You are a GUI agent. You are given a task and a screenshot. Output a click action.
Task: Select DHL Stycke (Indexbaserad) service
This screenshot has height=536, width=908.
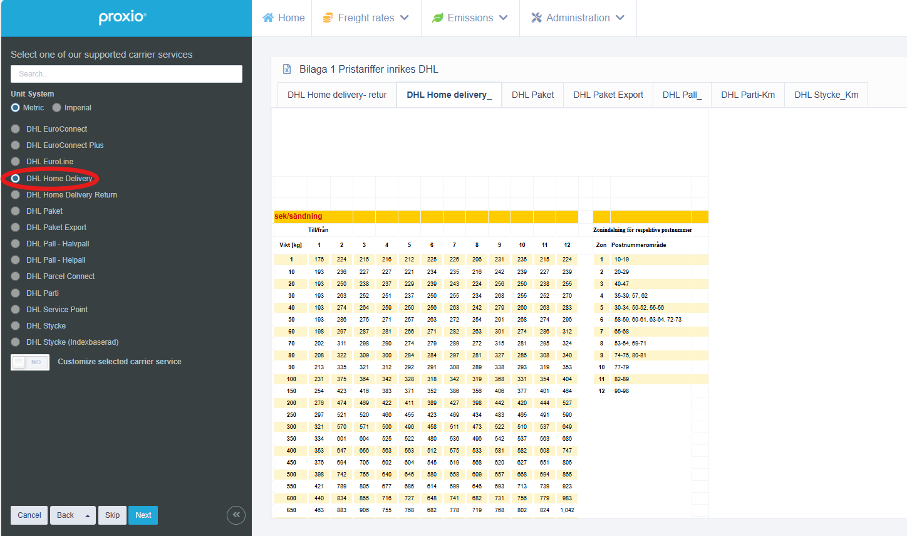pos(16,342)
